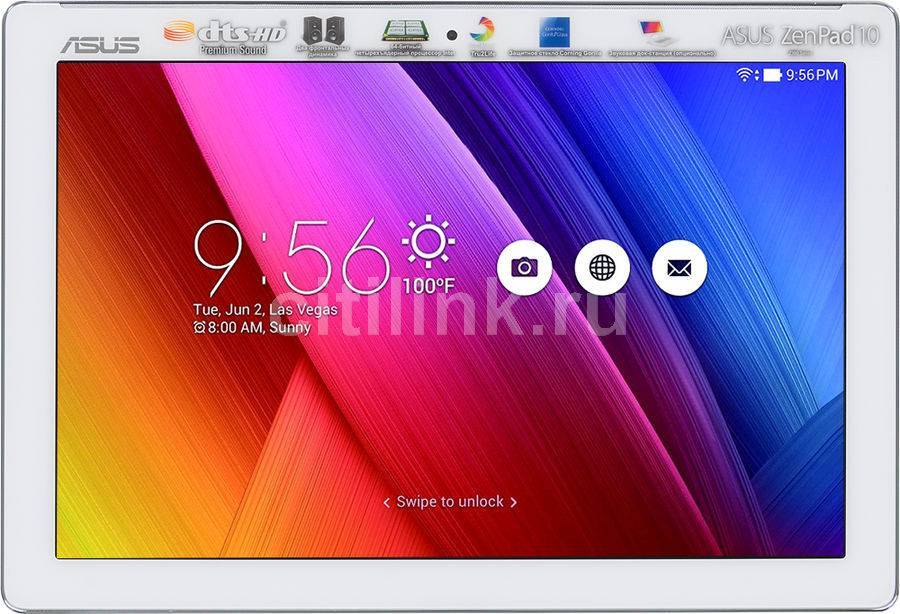900x614 pixels.
Task: Click the 9:56 PM status bar time
Action: point(812,75)
